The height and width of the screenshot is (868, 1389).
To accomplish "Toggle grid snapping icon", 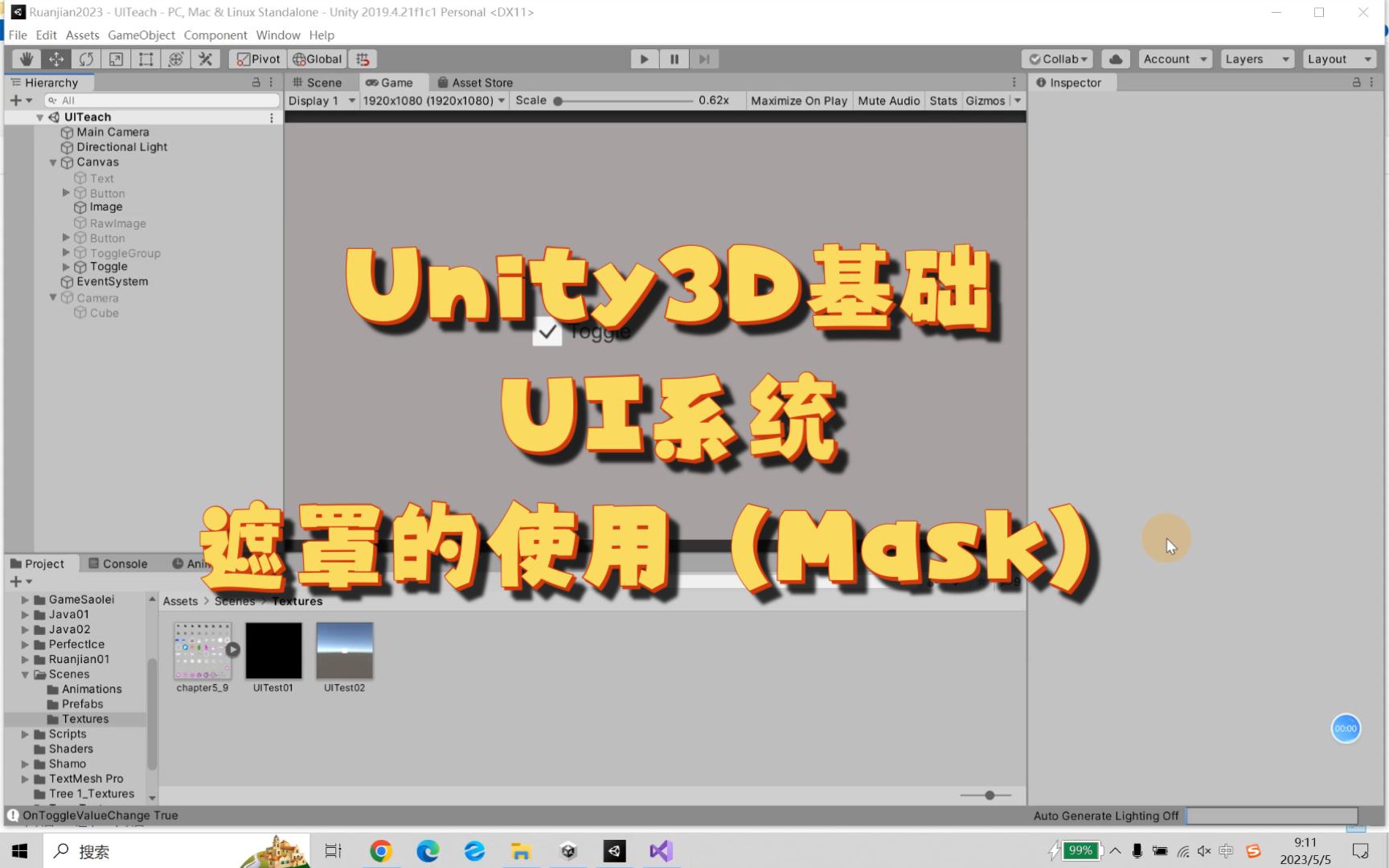I will [x=363, y=59].
